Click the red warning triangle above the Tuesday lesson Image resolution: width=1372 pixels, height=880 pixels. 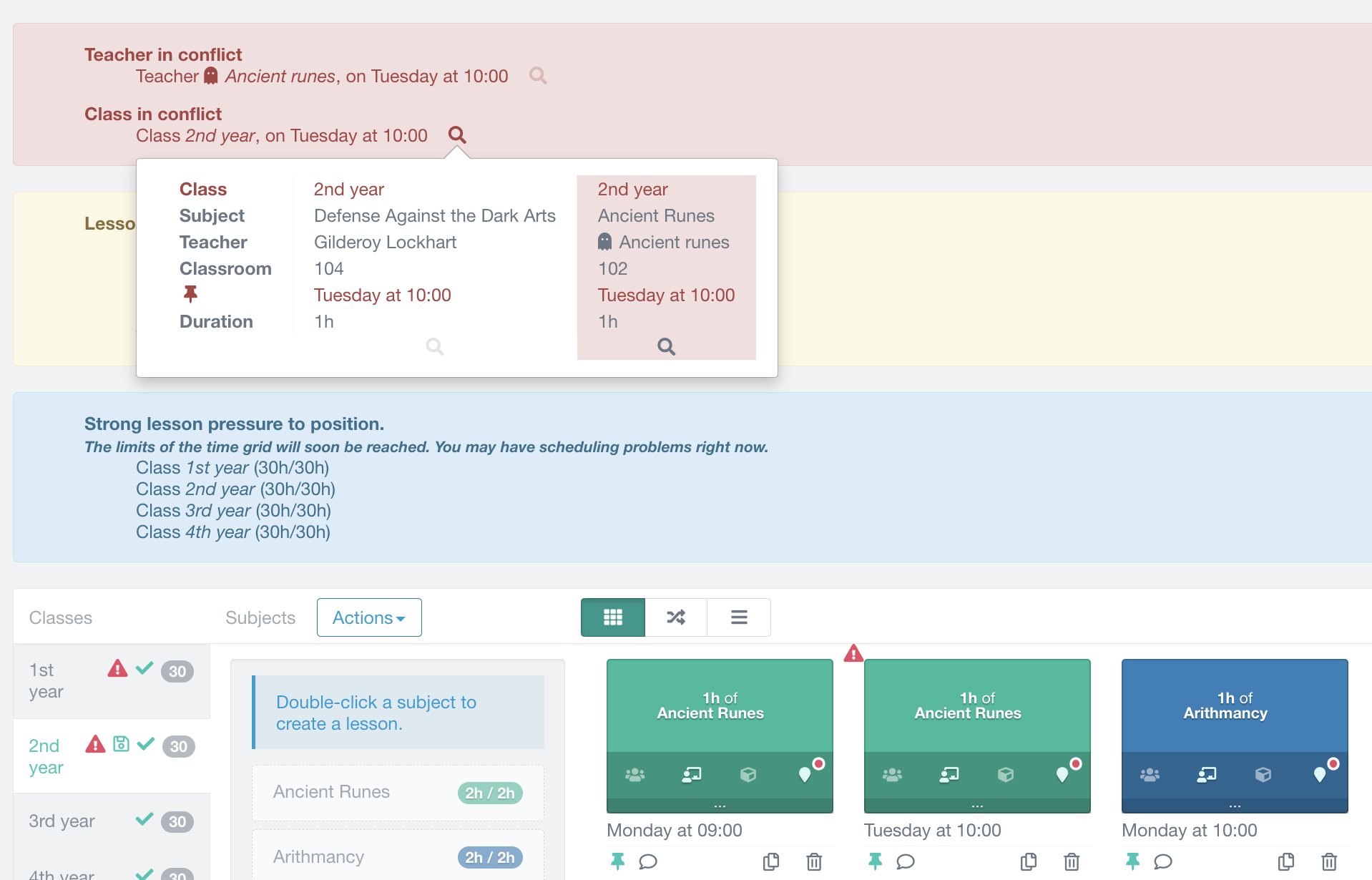(x=853, y=653)
